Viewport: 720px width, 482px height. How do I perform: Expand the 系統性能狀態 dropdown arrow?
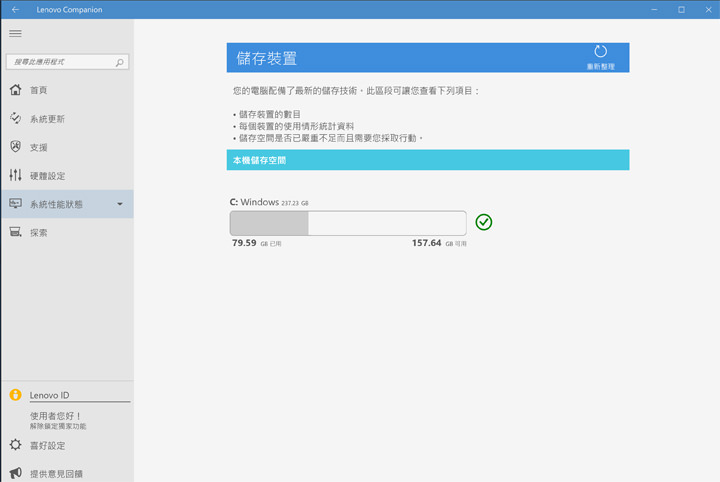(120, 205)
